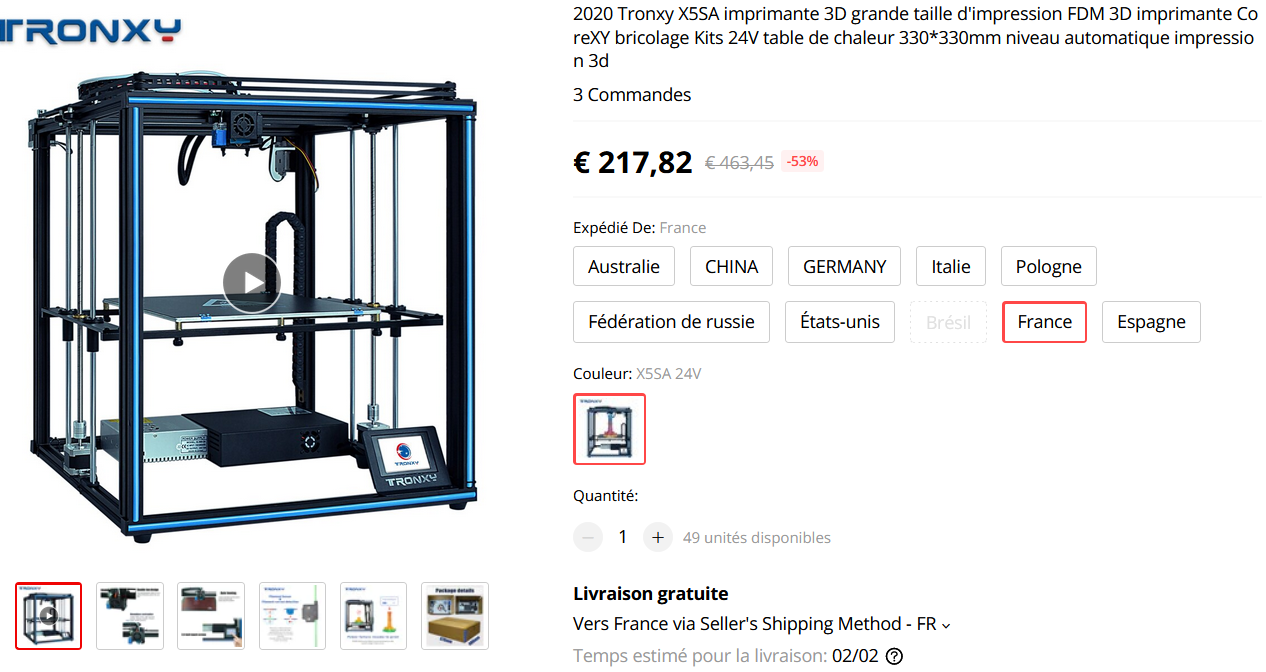The image size is (1266, 672).
Task: View third thumbnail of print head closeup
Action: click(x=211, y=616)
